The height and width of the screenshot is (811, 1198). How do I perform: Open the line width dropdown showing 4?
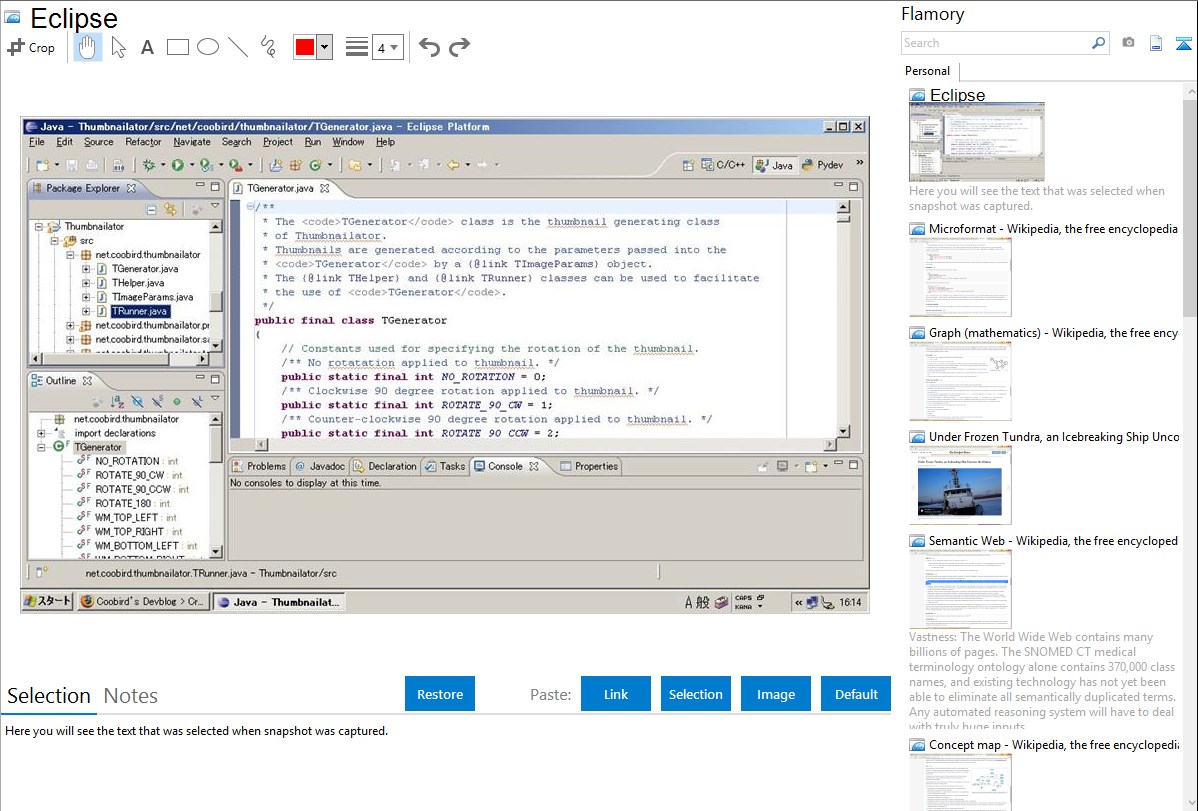pos(387,47)
